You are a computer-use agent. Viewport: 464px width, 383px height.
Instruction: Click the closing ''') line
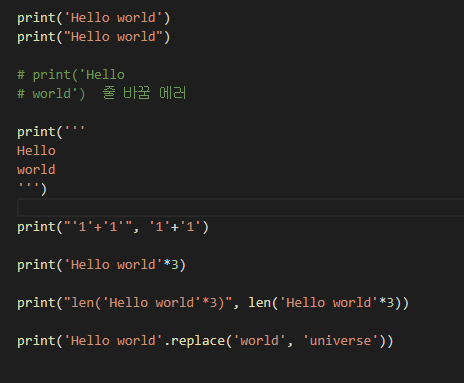32,189
